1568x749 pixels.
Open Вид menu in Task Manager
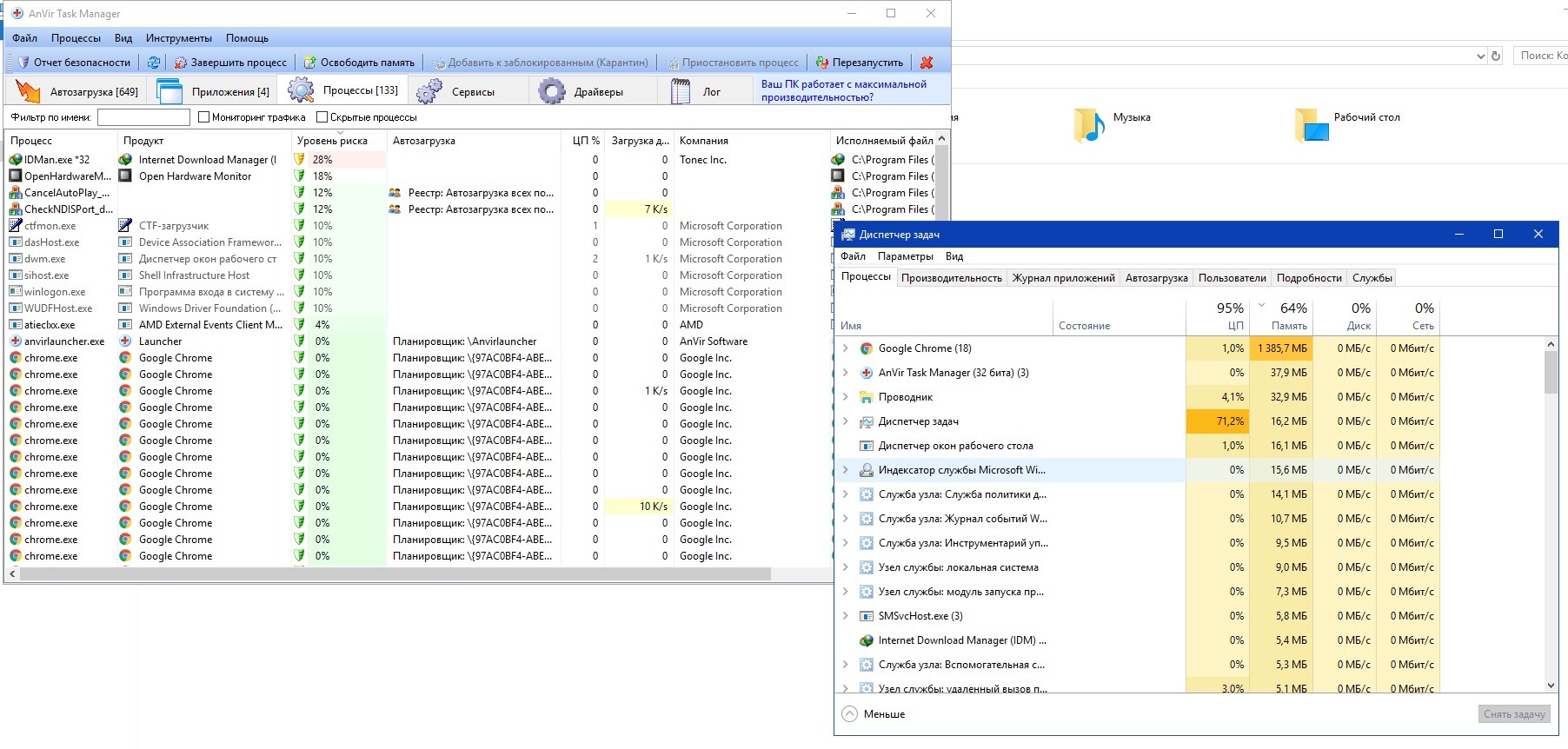(954, 256)
